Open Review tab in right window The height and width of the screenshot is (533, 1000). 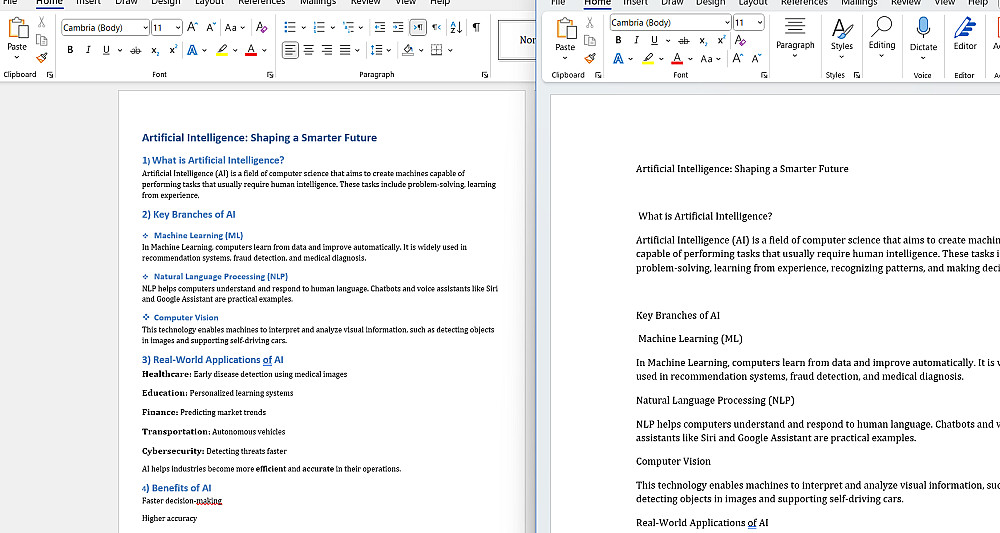906,3
